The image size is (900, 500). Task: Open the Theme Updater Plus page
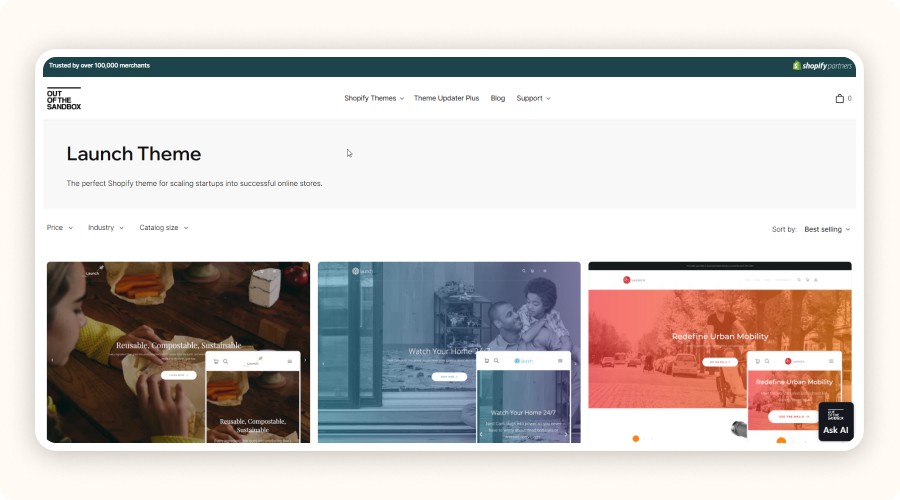click(x=446, y=98)
